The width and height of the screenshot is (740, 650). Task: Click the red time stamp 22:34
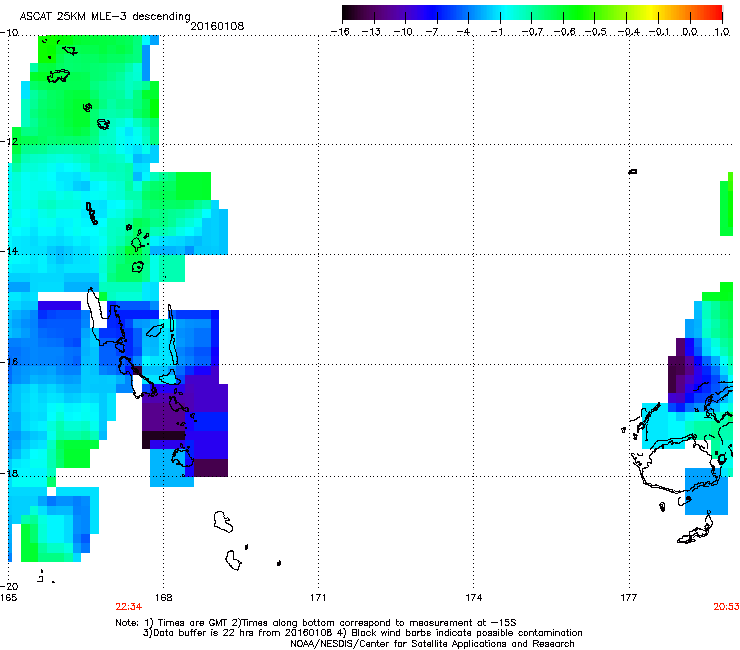click(x=128, y=607)
